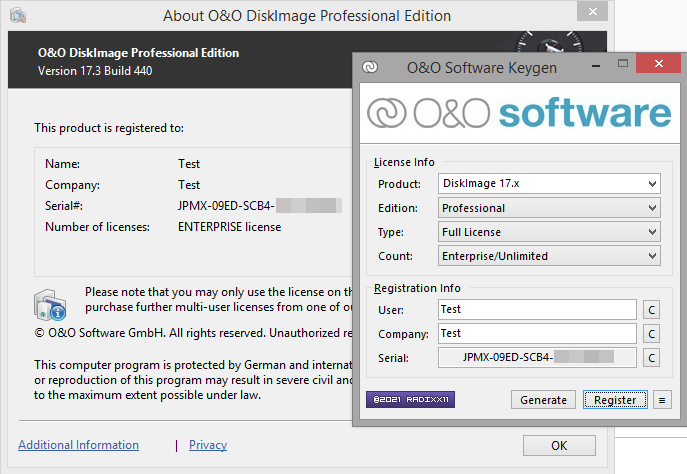The height and width of the screenshot is (474, 687).
Task: Clear the User field with its C button
Action: (x=652, y=310)
